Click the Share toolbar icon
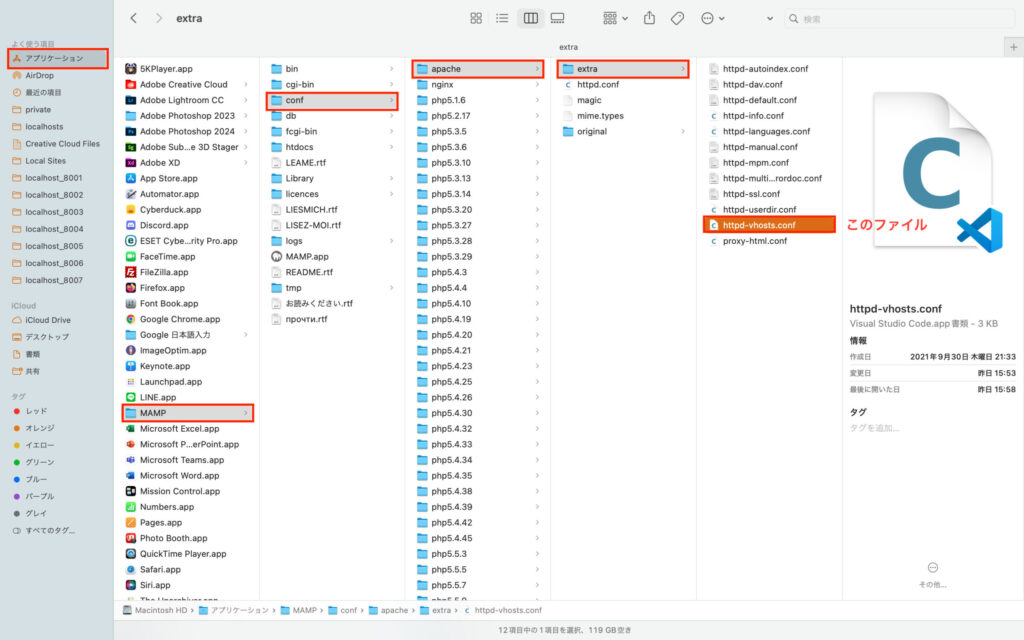The image size is (1024, 640). tap(649, 18)
